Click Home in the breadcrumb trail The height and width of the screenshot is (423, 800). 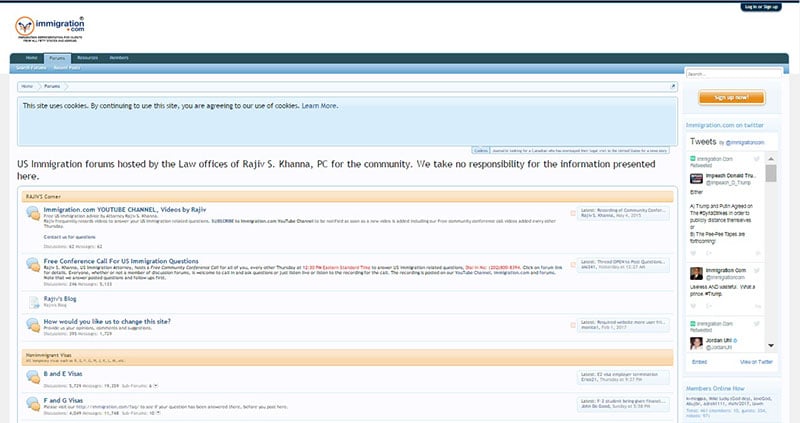coord(27,86)
